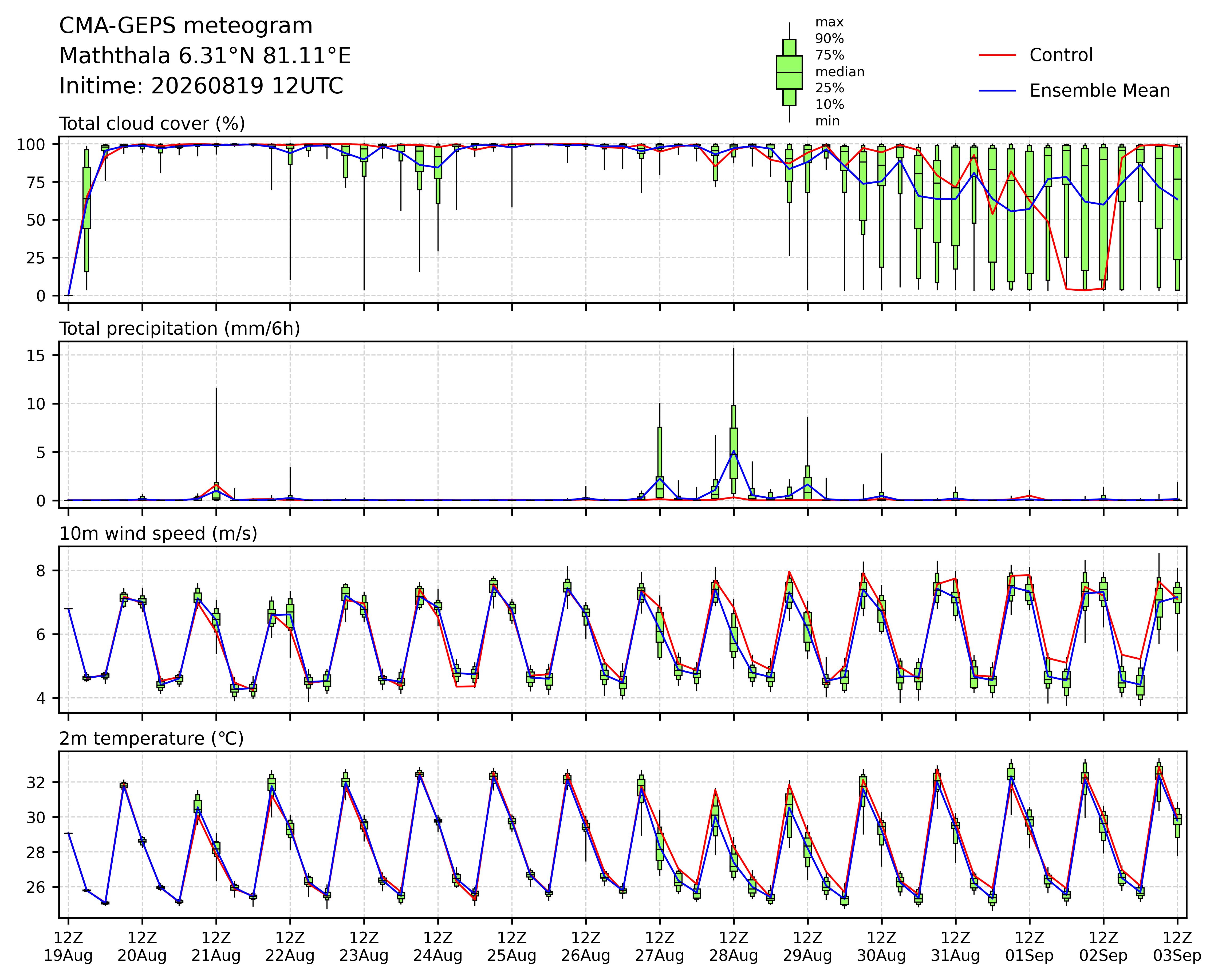The image size is (1218, 980).
Task: Click the '12Z 29Aug' x-axis label
Action: (807, 947)
